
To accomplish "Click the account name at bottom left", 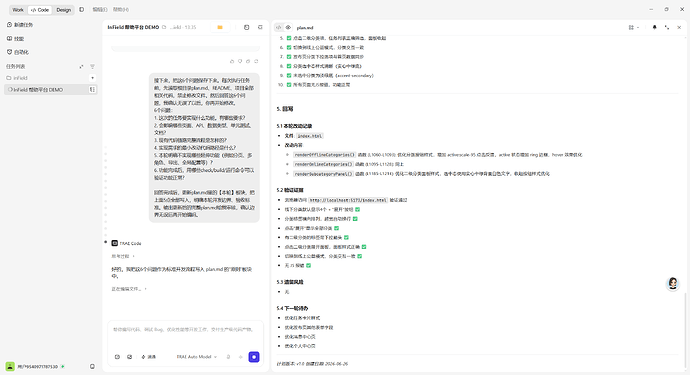I will point(37,367).
